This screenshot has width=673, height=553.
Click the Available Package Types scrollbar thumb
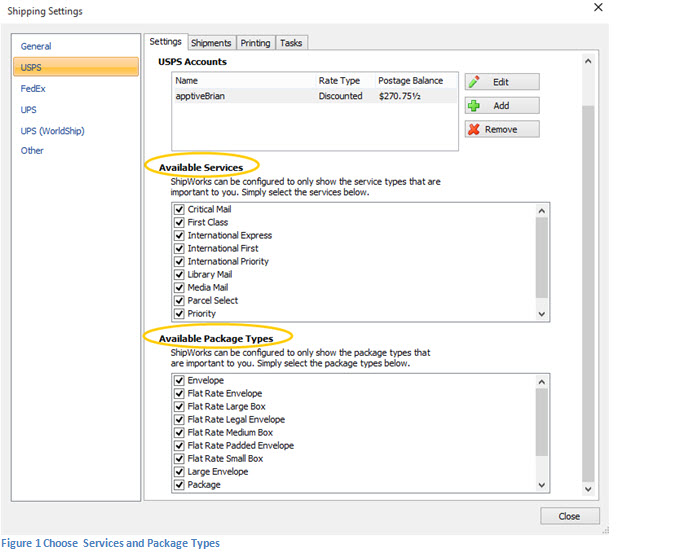542,422
